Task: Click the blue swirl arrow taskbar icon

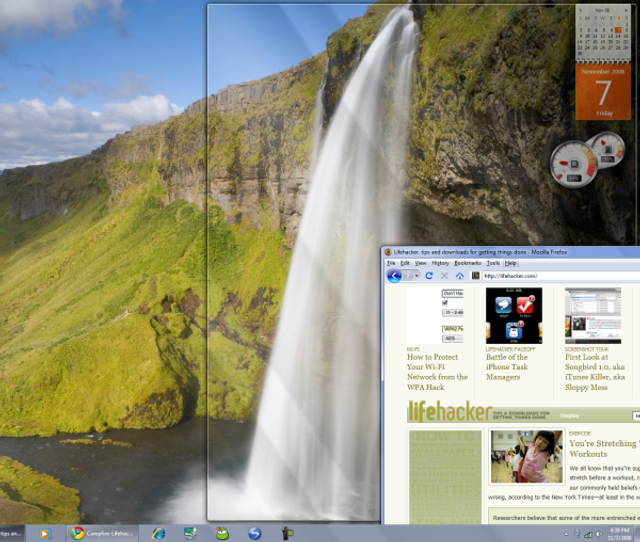Action: (x=255, y=533)
